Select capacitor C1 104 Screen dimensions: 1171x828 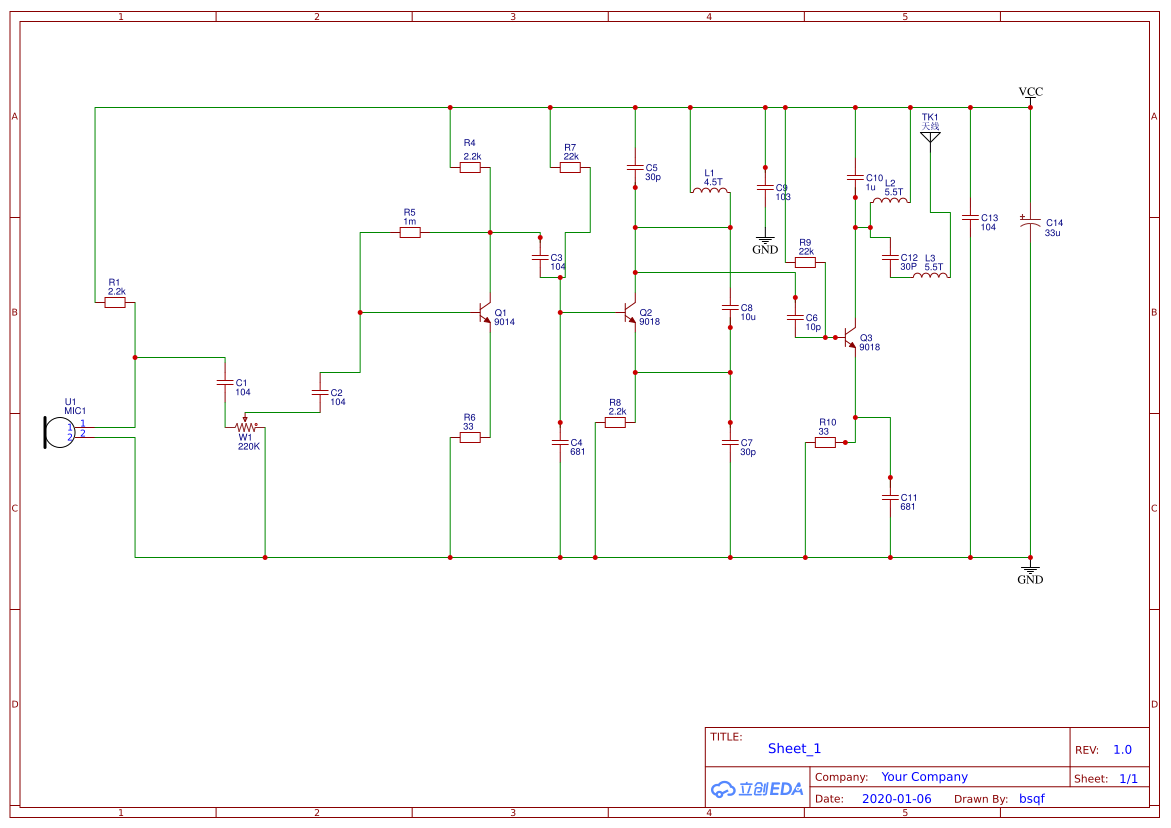click(x=225, y=382)
